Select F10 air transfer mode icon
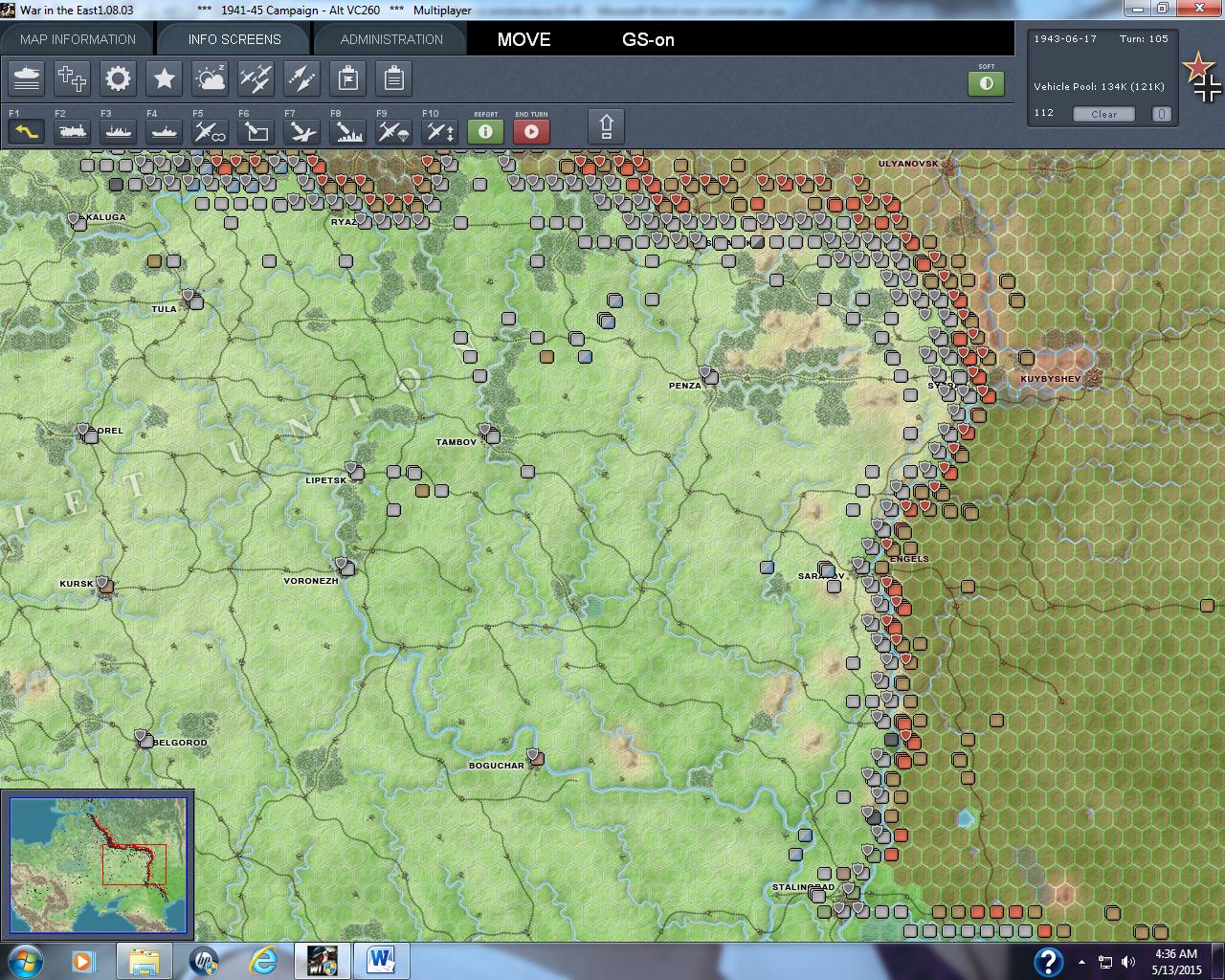 (x=440, y=131)
